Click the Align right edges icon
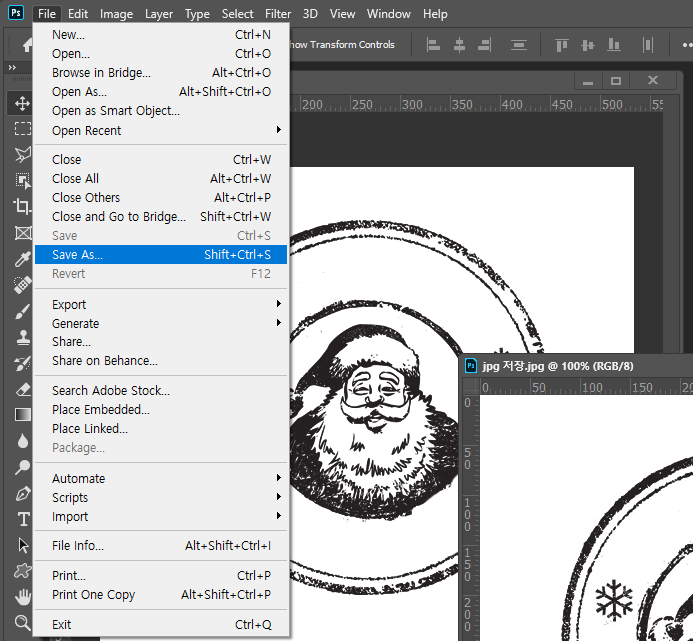Image resolution: width=693 pixels, height=641 pixels. pos(484,45)
